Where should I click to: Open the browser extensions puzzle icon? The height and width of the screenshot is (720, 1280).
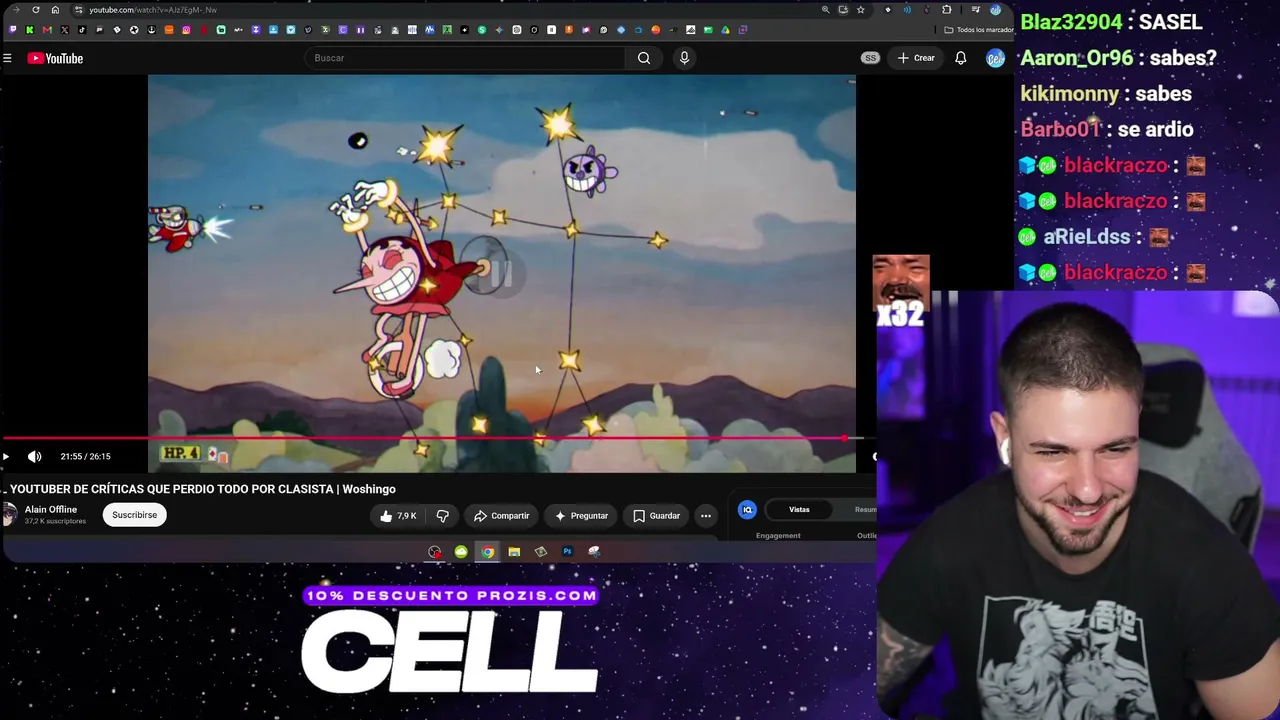tap(947, 10)
